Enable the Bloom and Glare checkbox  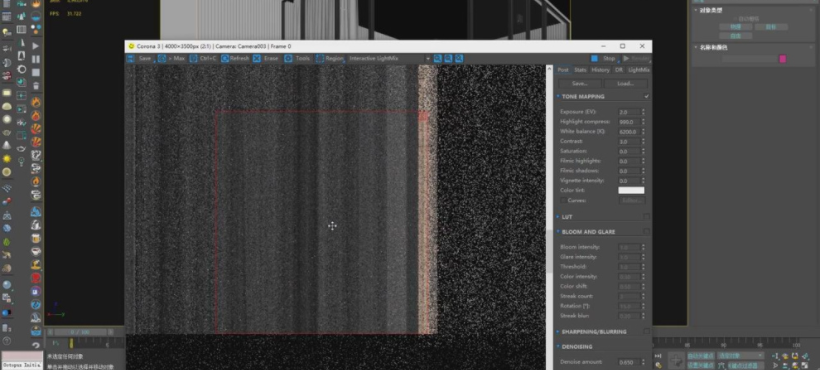tap(647, 232)
